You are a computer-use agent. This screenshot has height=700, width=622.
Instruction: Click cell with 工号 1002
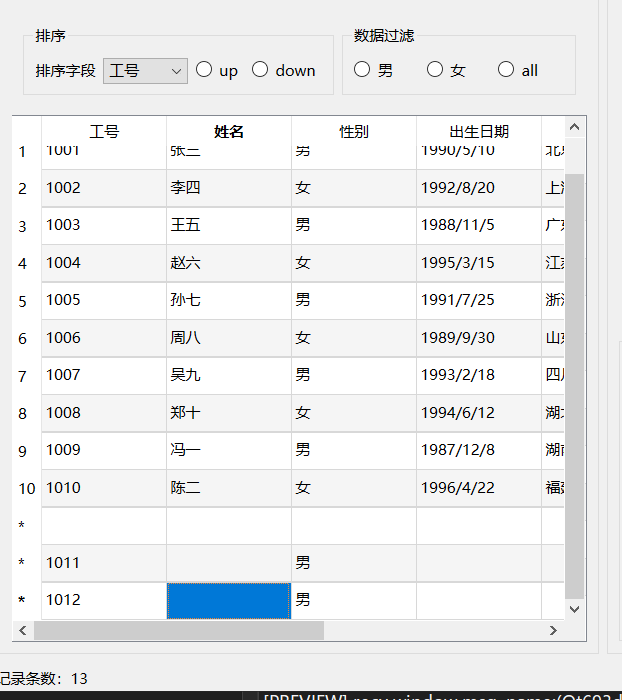(x=104, y=188)
